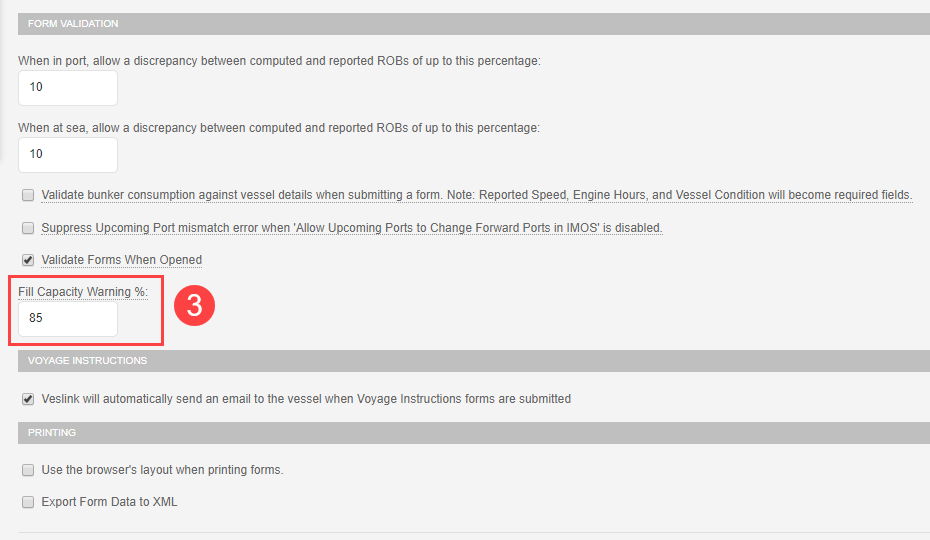Click the Export Form Data to XML label
930x540 pixels.
pos(109,502)
